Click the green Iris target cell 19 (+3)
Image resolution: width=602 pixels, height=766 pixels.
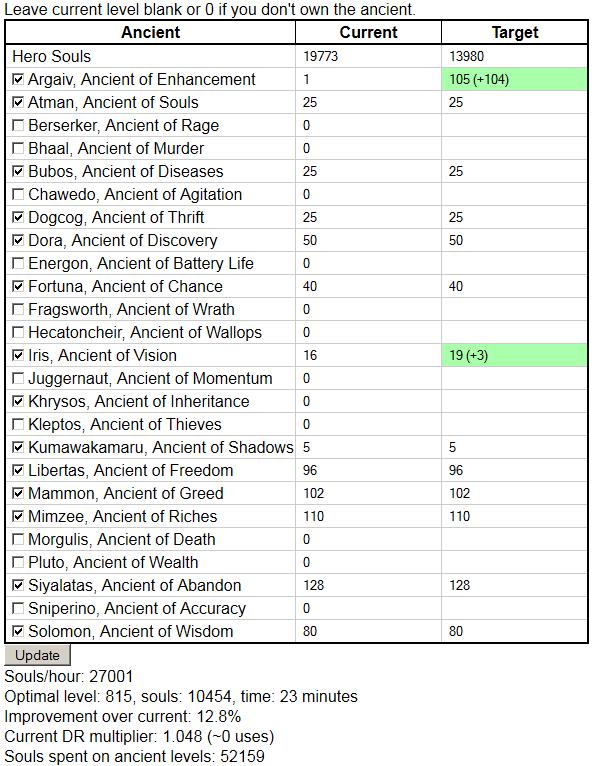click(x=514, y=355)
